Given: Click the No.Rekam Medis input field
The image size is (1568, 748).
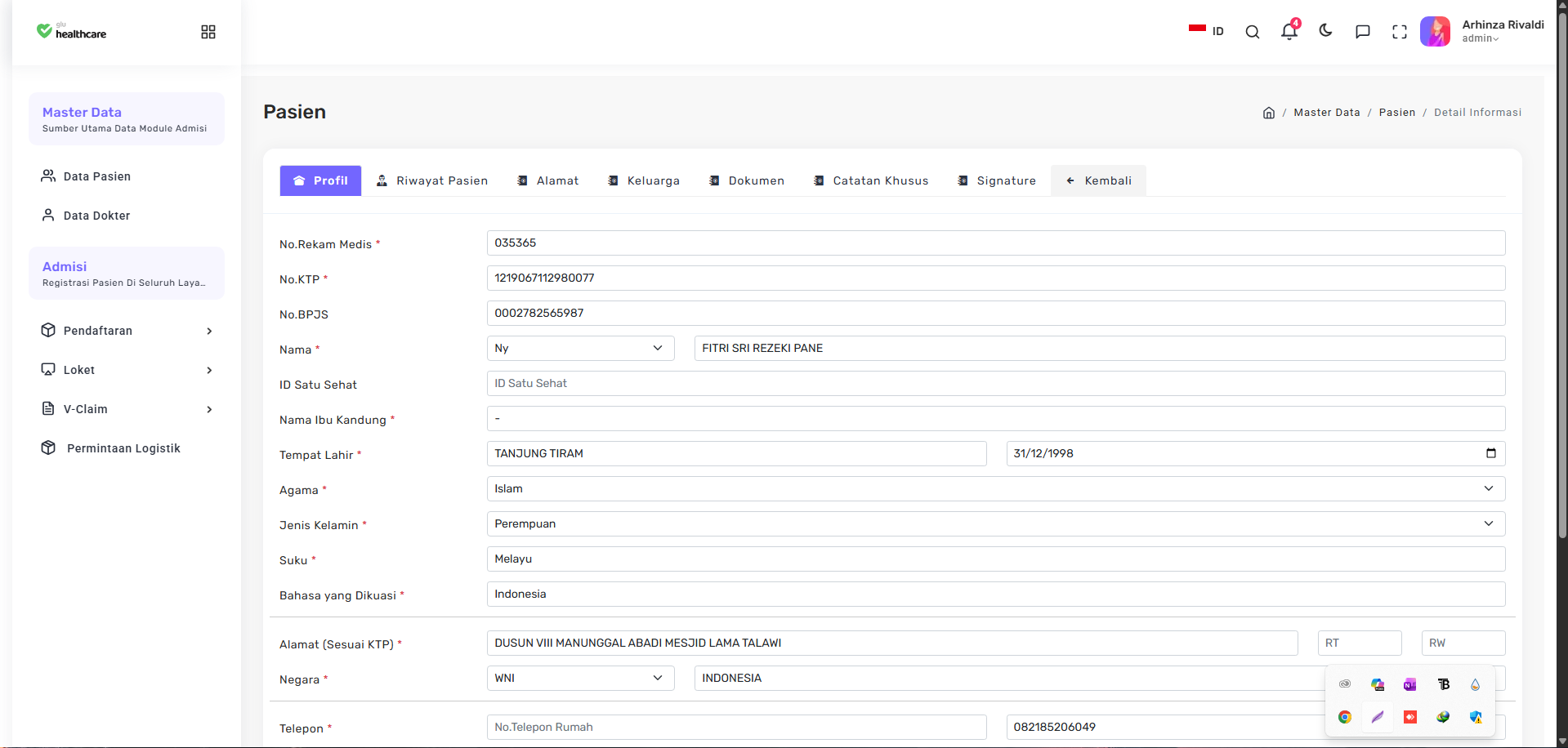Looking at the screenshot, I should click(x=995, y=243).
